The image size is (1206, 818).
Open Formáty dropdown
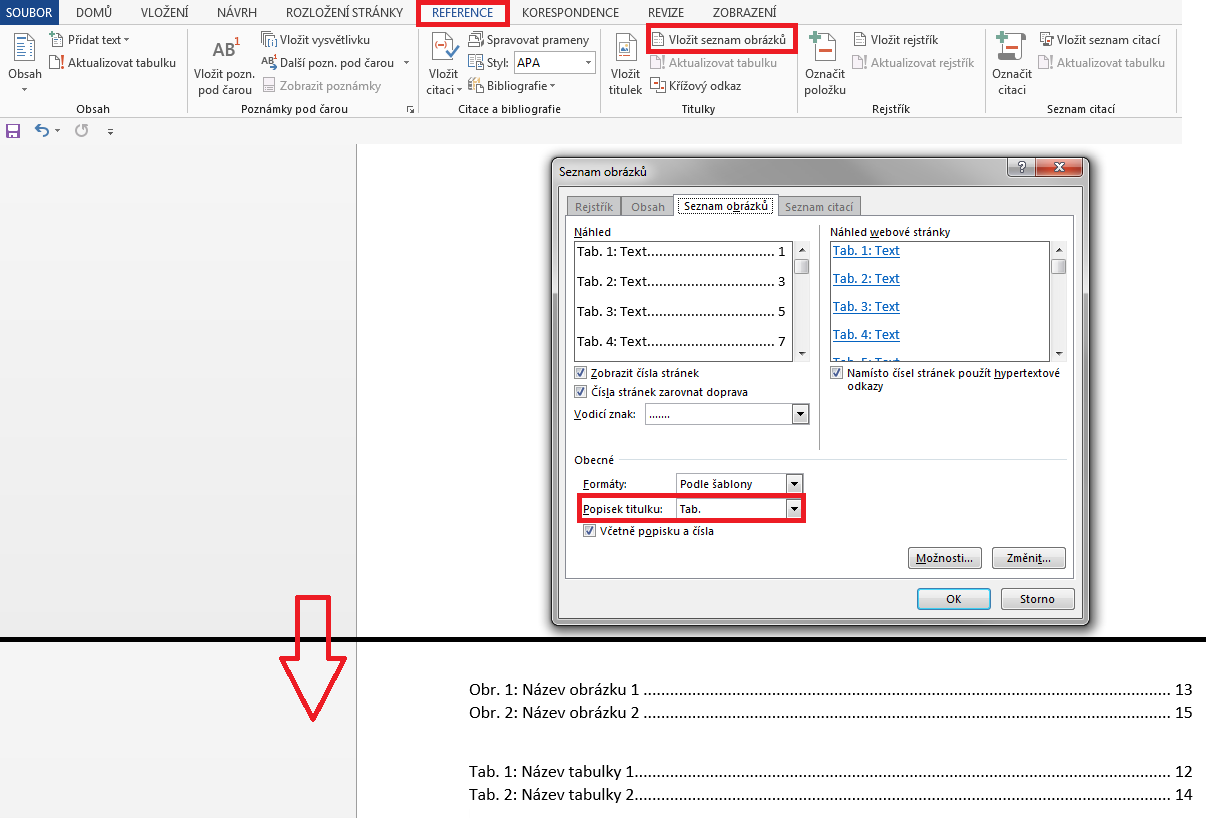794,484
